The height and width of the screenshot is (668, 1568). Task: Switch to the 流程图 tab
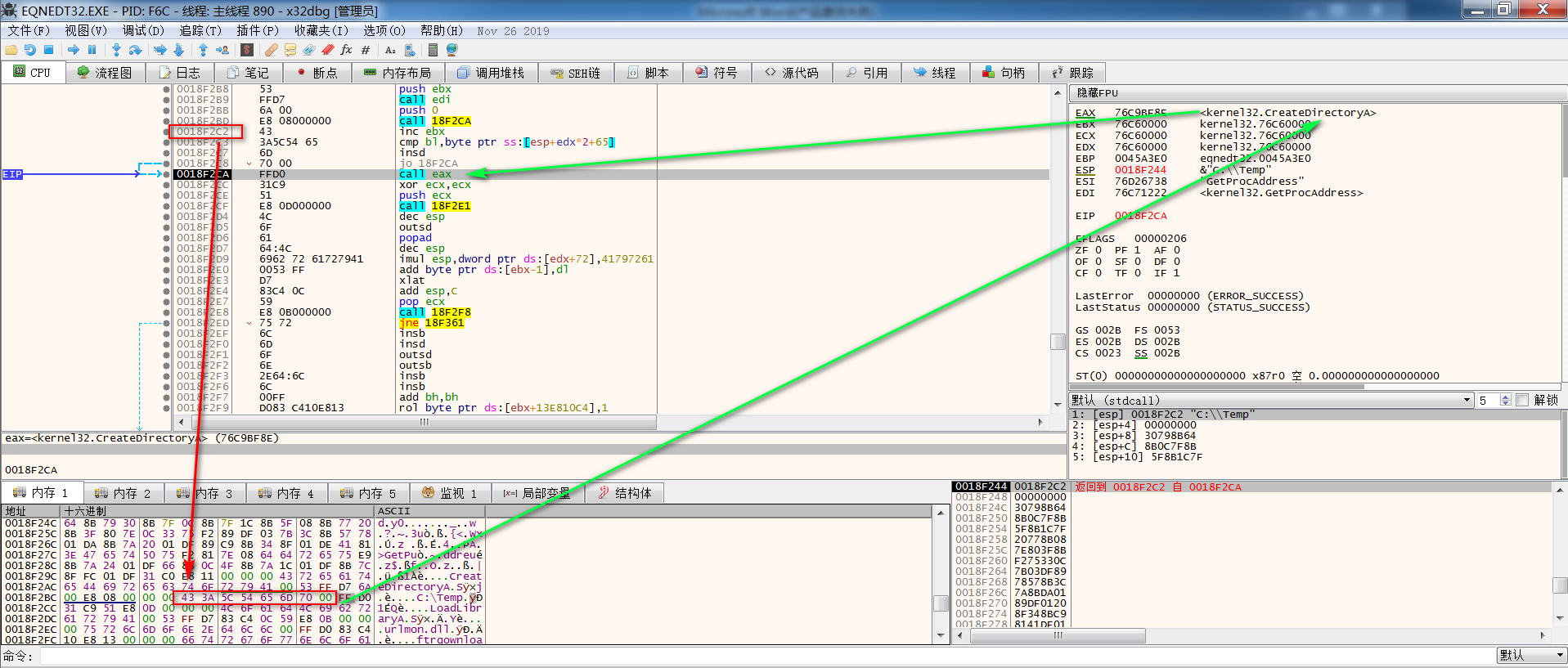[x=105, y=73]
